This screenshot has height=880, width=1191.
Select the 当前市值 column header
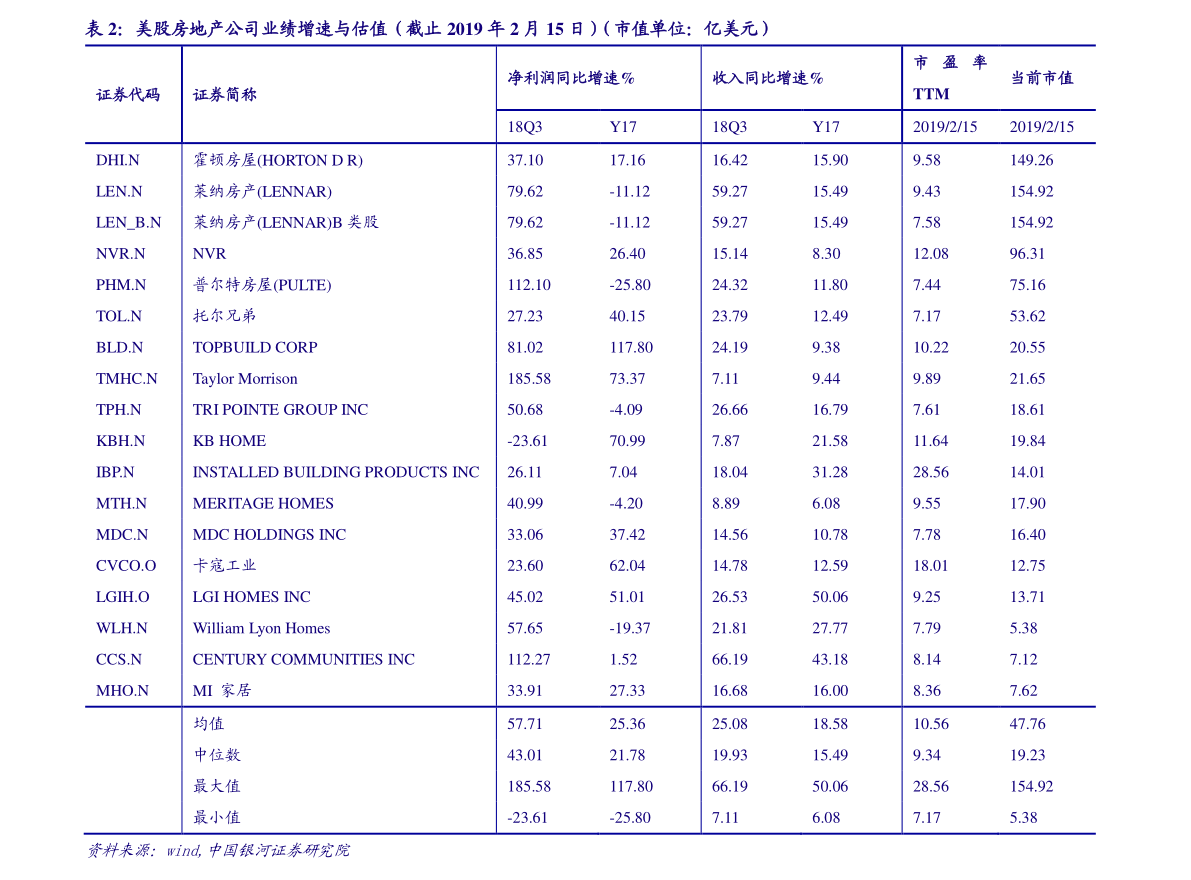coord(1041,78)
